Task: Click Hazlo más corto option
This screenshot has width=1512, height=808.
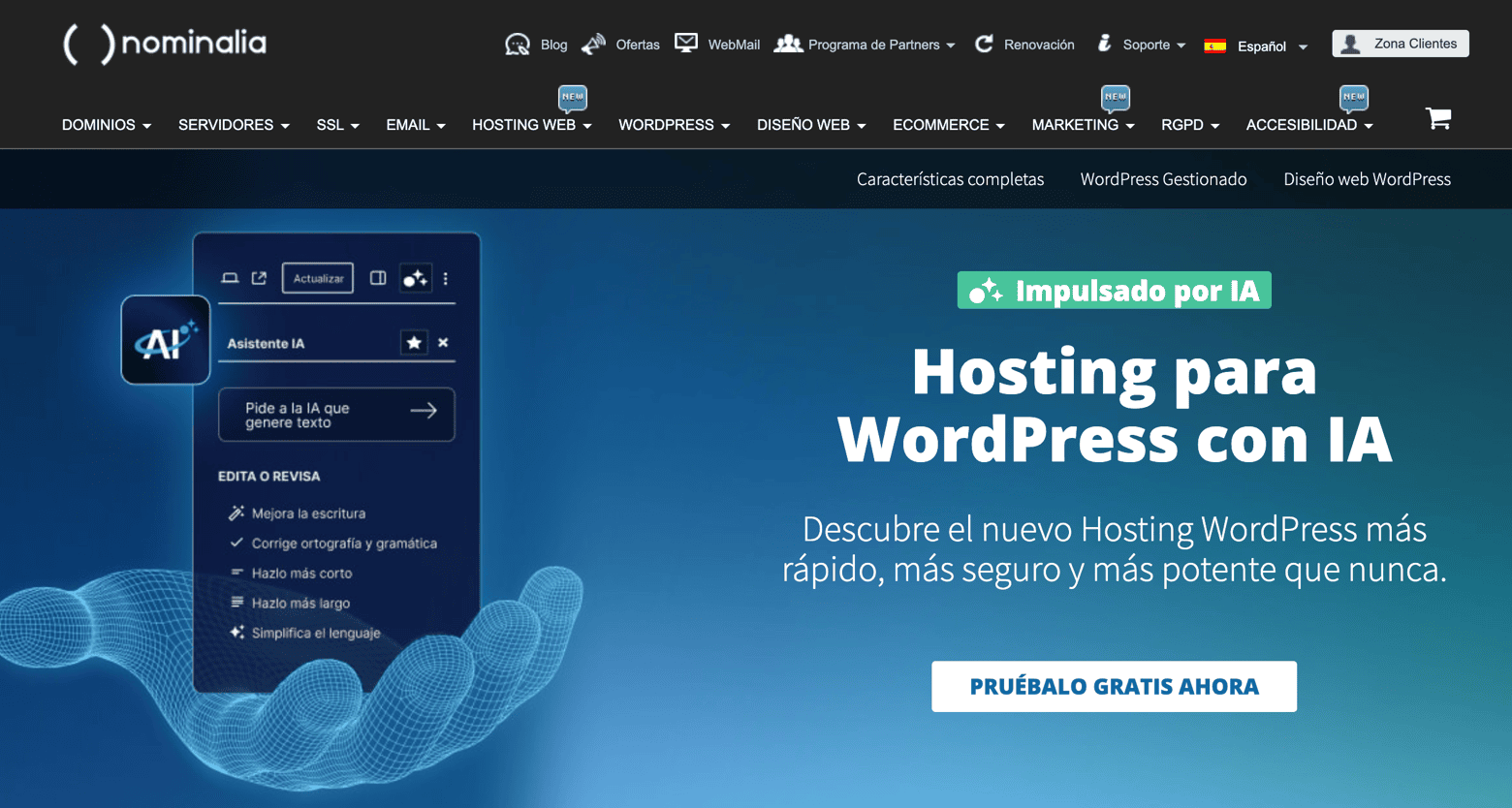Action: coord(301,574)
